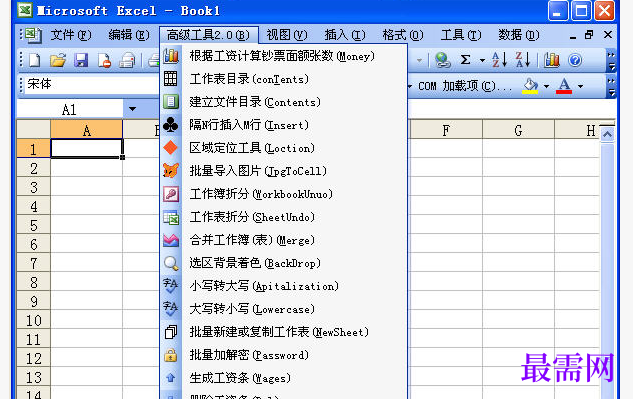The height and width of the screenshot is (399, 633).
Task: Expand the Name Box dropdown arrow
Action: click(132, 109)
